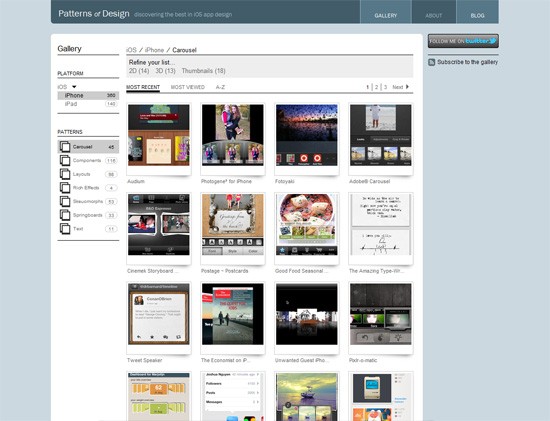Image resolution: width=550 pixels, height=421 pixels.
Task: Select the Springboards pattern label
Action: pos(88,215)
